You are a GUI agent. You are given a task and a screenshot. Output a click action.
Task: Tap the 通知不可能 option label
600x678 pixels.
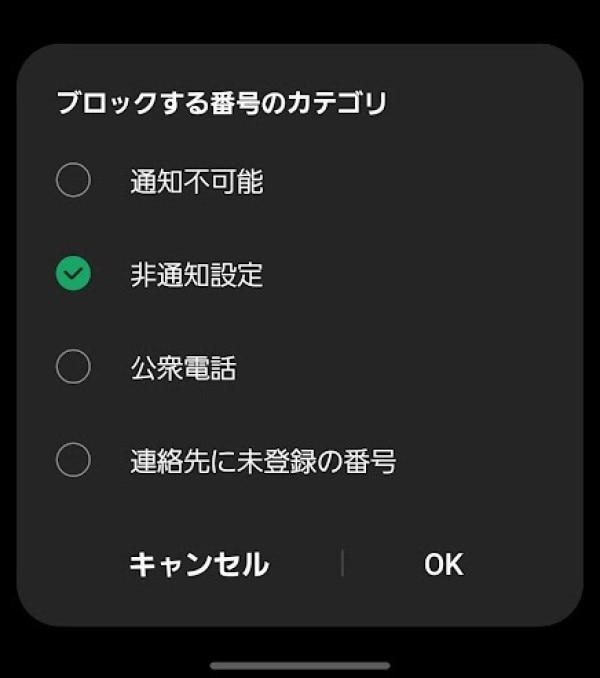click(196, 182)
